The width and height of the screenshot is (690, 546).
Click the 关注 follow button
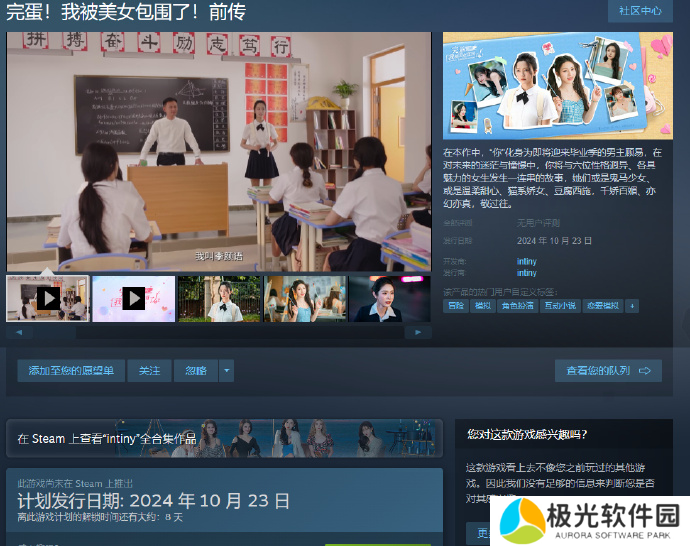click(149, 371)
